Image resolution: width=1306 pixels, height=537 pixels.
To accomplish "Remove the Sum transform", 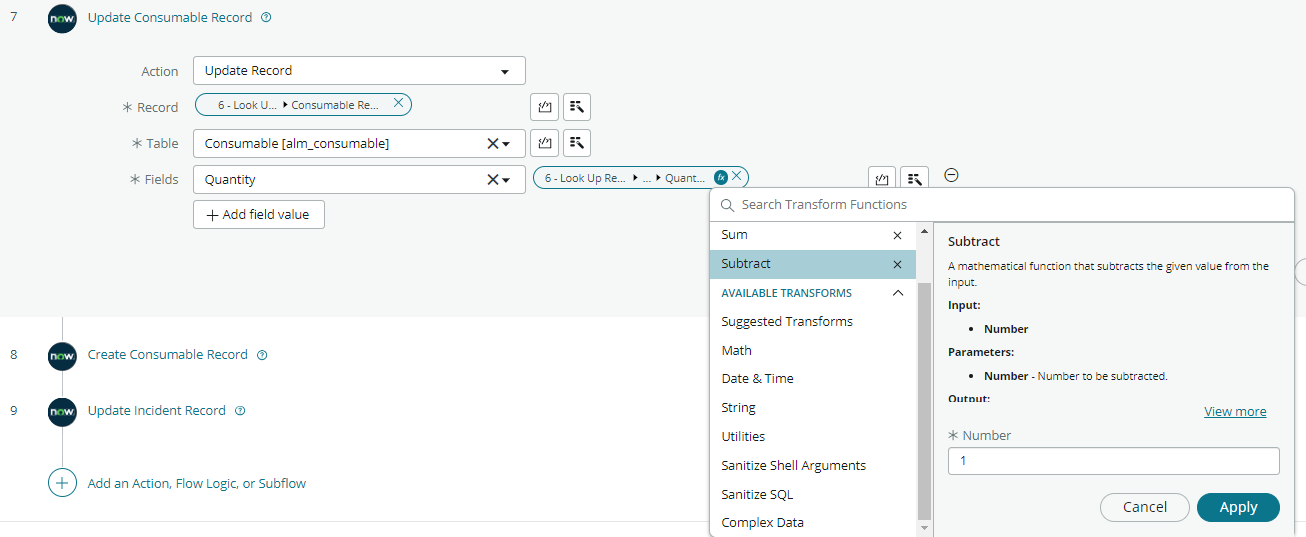I will click(897, 235).
